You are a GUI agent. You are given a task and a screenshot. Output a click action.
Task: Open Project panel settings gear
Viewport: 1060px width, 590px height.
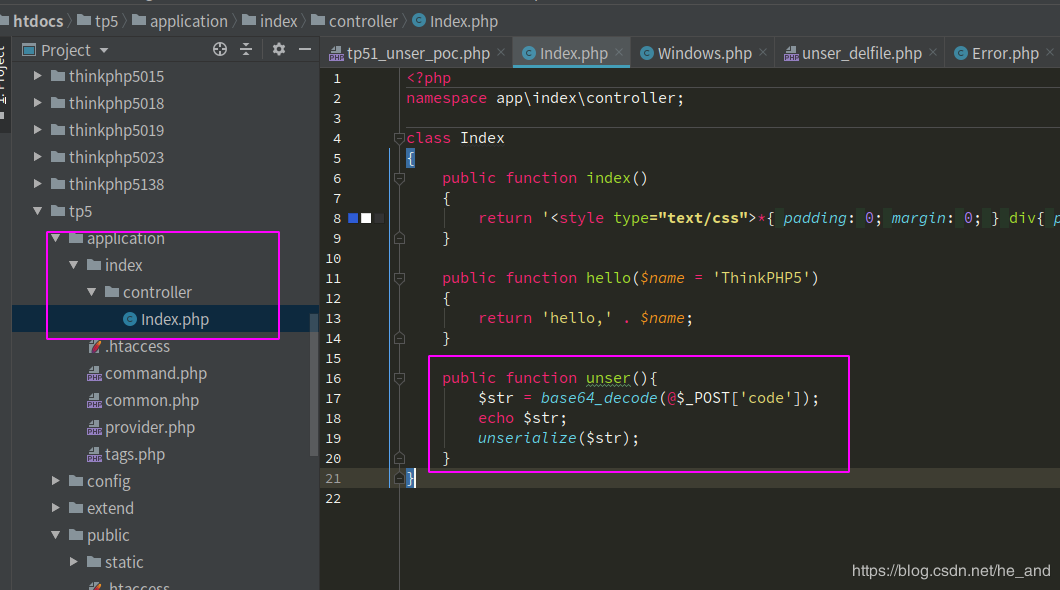(279, 49)
